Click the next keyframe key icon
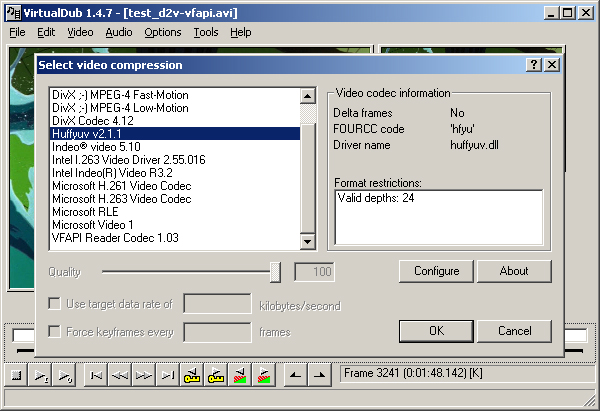Image resolution: width=600 pixels, height=411 pixels. click(x=215, y=376)
